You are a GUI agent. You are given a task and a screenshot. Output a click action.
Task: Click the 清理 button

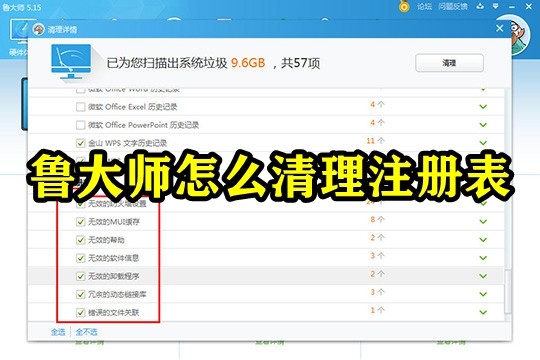[x=449, y=63]
